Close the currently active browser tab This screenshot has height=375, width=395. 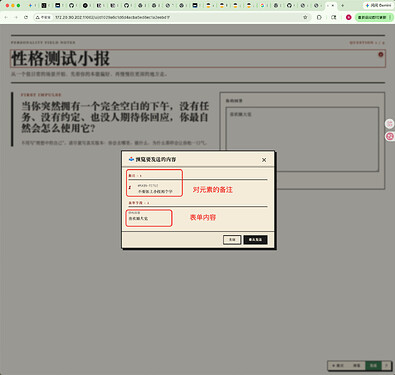coord(332,6)
